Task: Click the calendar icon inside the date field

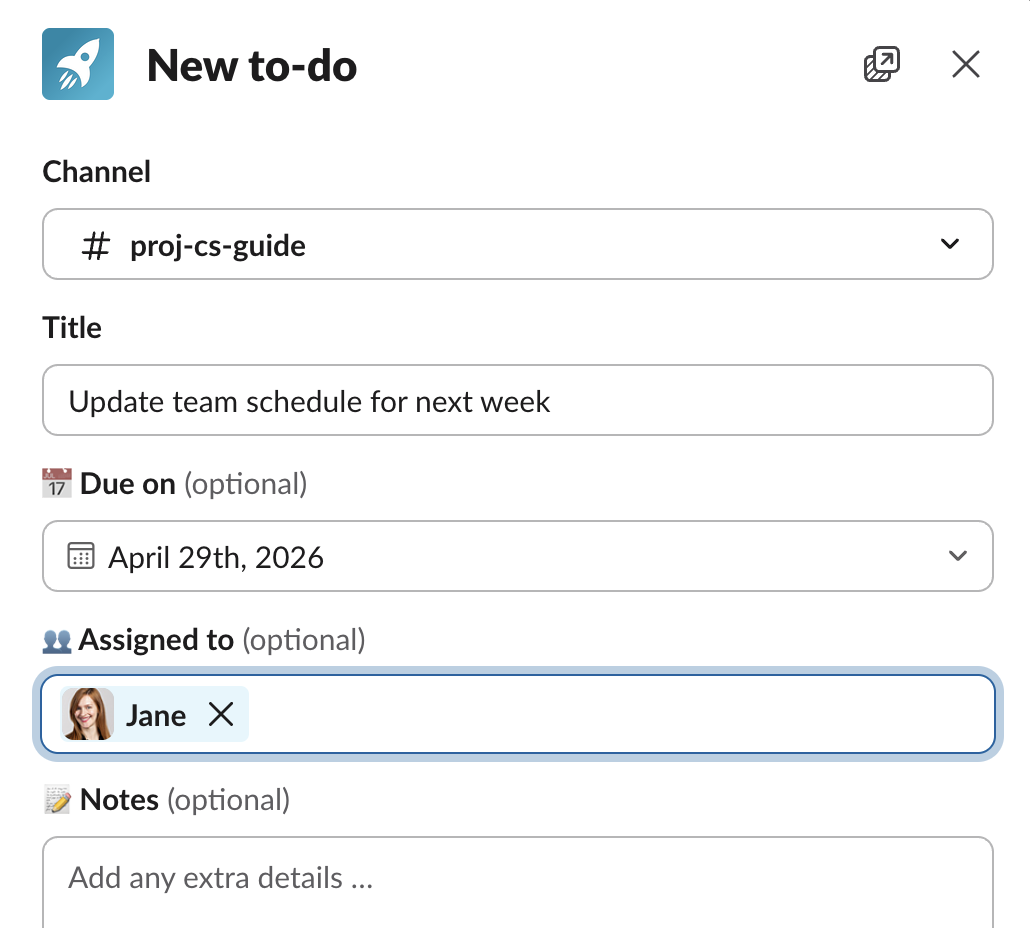Action: tap(79, 556)
